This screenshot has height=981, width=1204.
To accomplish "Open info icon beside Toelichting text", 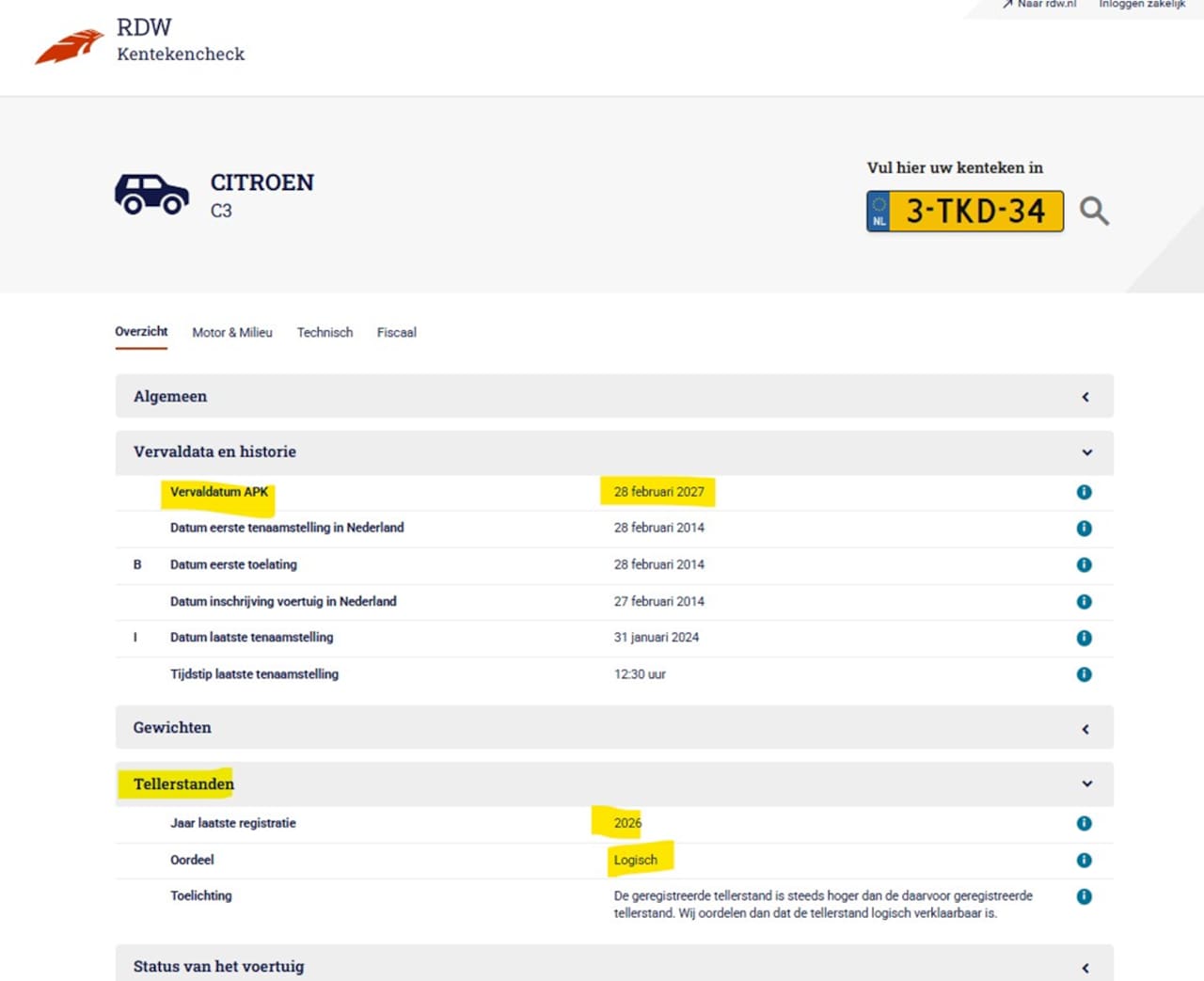I will tap(1084, 896).
